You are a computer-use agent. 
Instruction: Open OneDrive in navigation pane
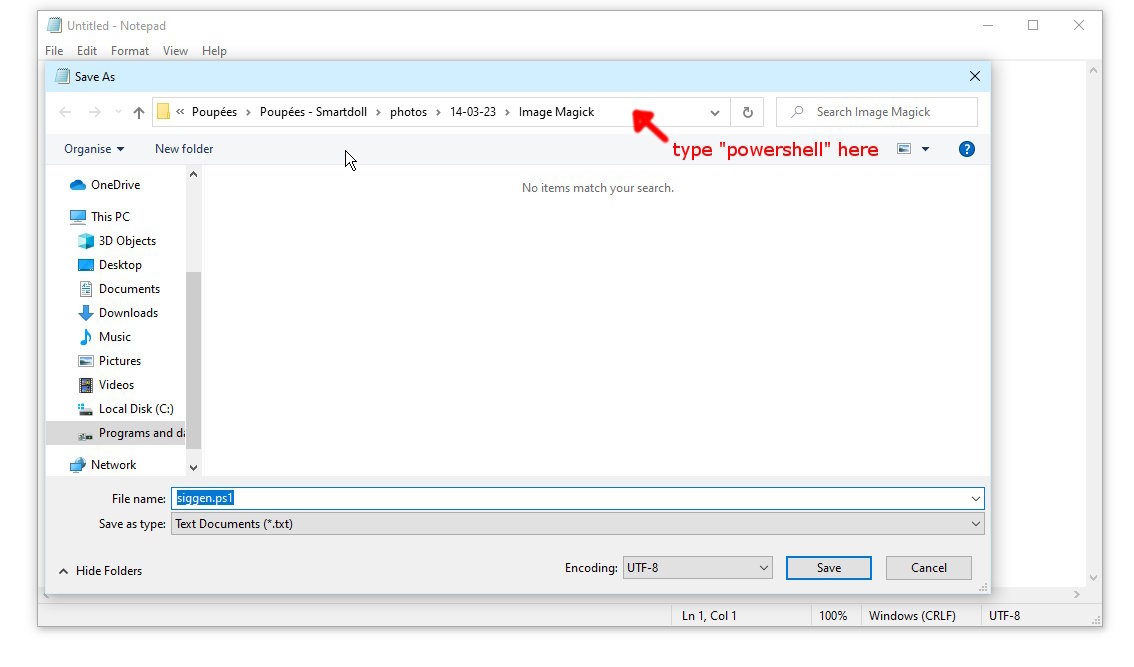(115, 185)
